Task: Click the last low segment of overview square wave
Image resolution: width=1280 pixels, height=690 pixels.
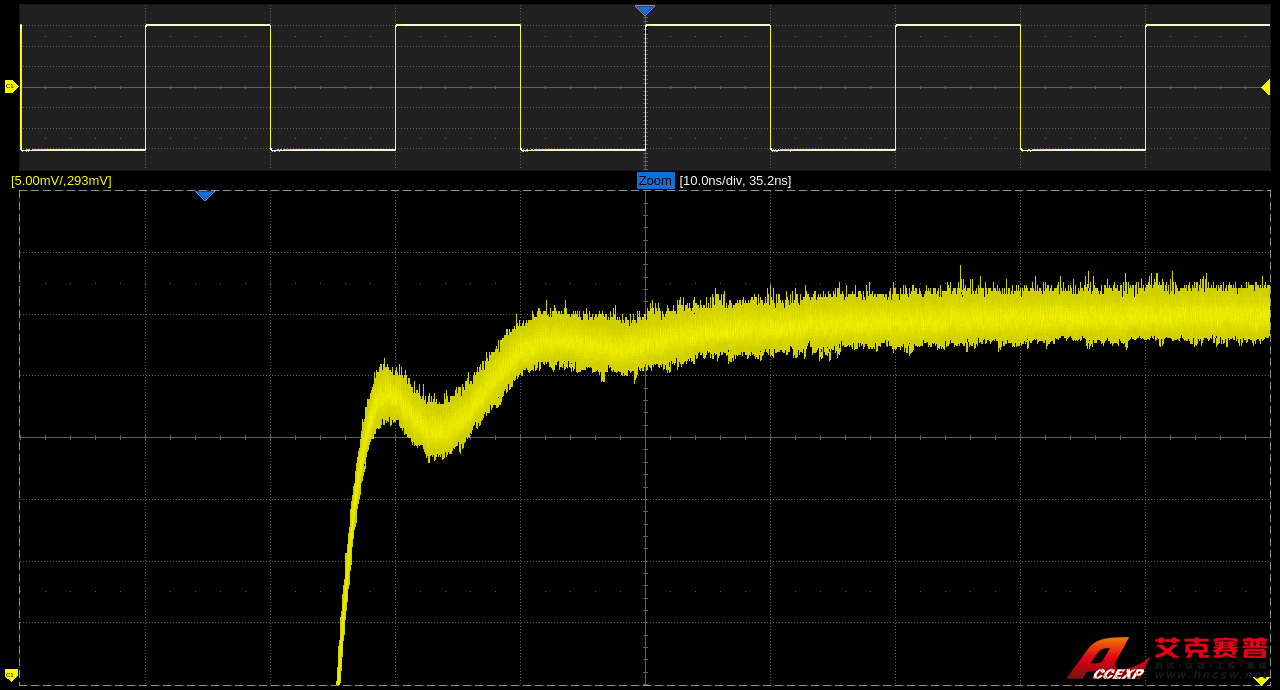Action: 1082,150
